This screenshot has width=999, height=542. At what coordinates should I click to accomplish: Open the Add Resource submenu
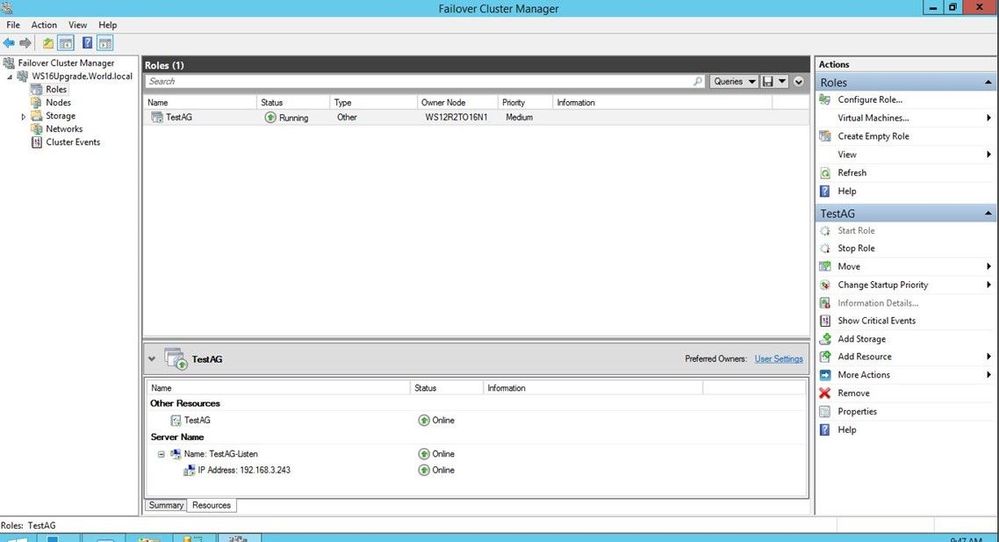pos(905,357)
